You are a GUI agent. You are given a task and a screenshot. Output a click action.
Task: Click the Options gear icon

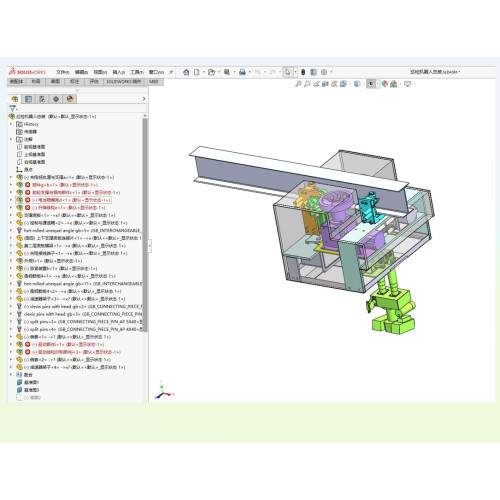click(x=324, y=72)
